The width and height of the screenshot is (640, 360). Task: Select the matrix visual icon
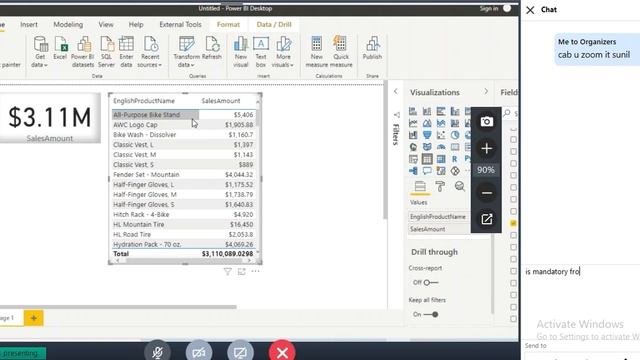(441, 159)
